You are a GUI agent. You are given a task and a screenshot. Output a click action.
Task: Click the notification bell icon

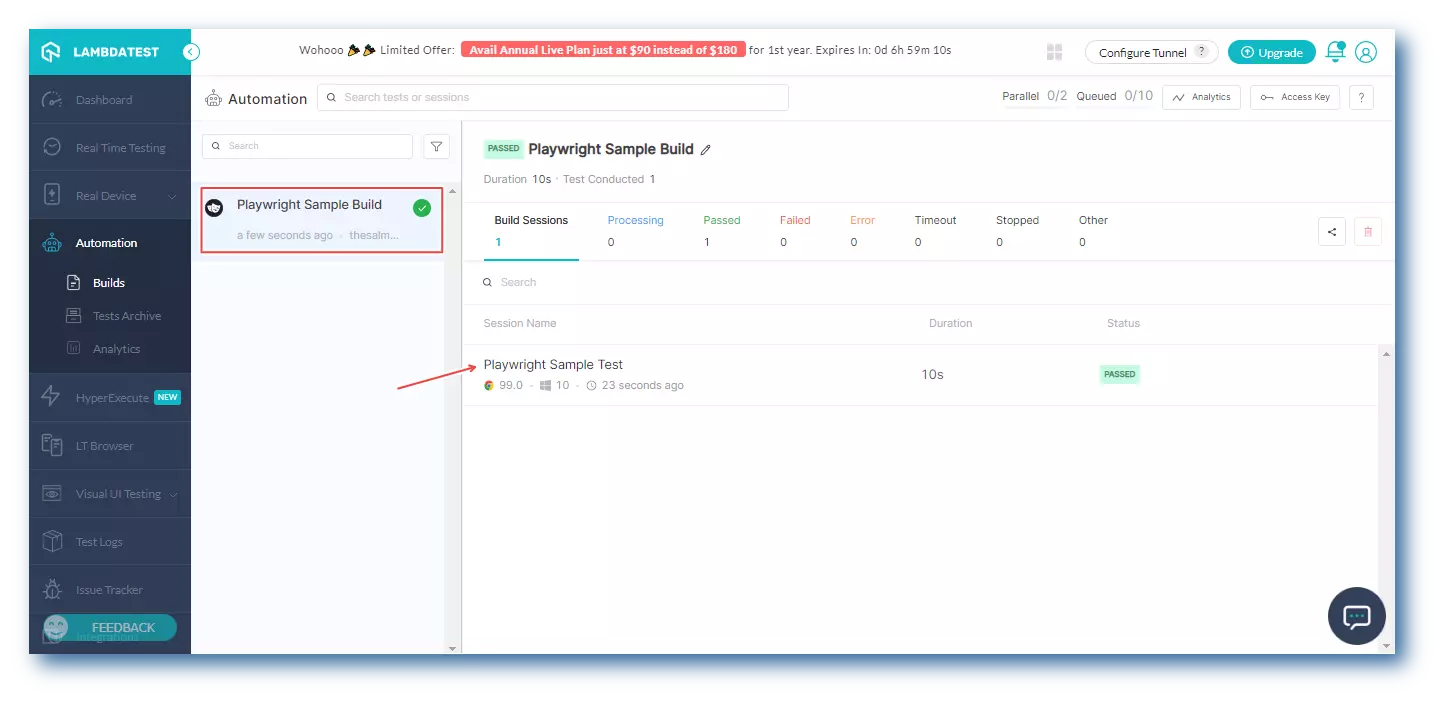coord(1334,52)
